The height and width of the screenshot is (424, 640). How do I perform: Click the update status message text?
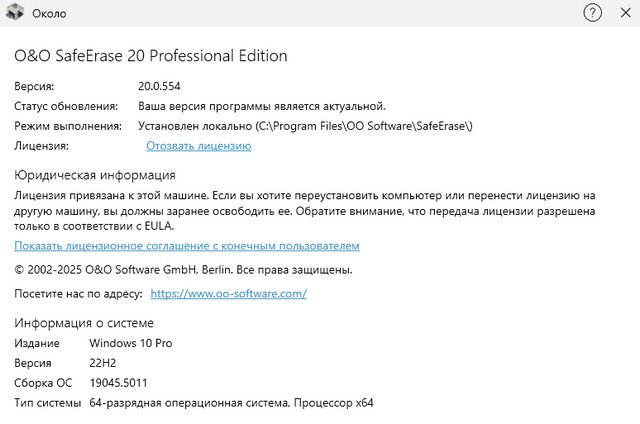[x=261, y=106]
